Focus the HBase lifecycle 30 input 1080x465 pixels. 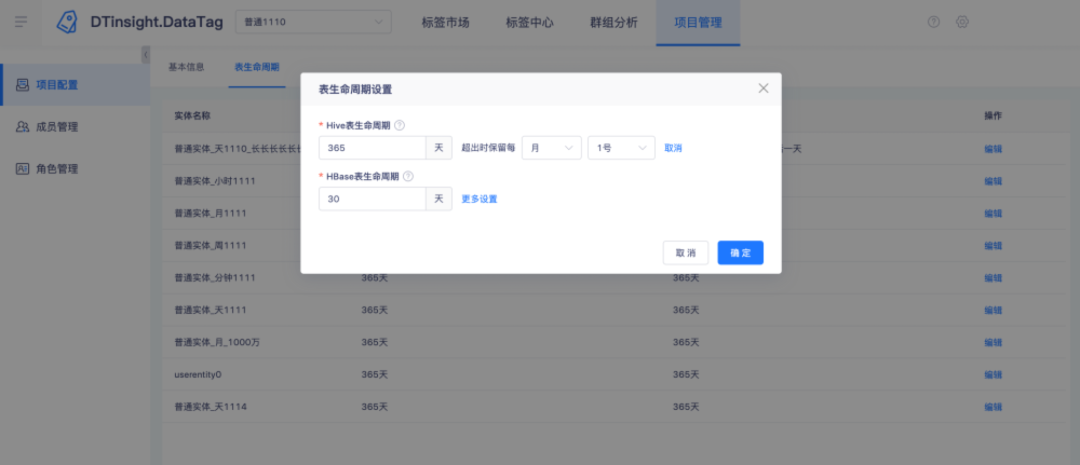pos(372,199)
